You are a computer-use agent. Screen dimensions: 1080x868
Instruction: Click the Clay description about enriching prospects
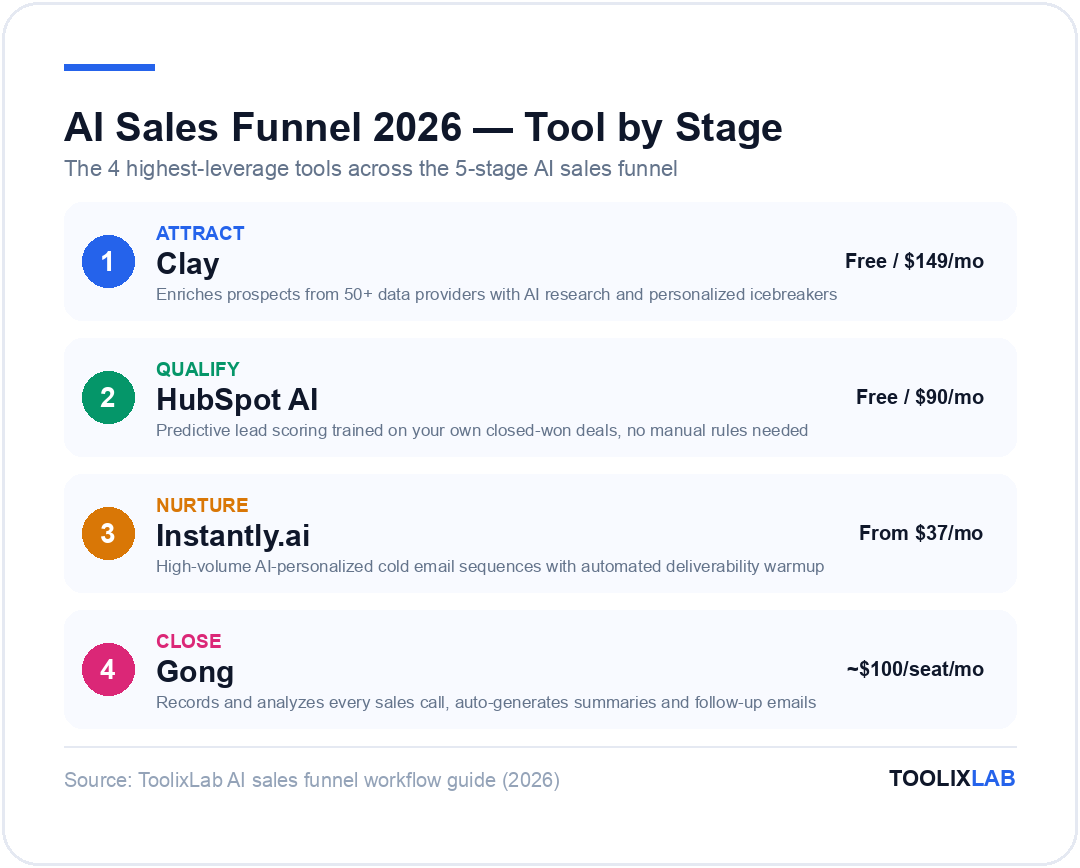pos(496,295)
